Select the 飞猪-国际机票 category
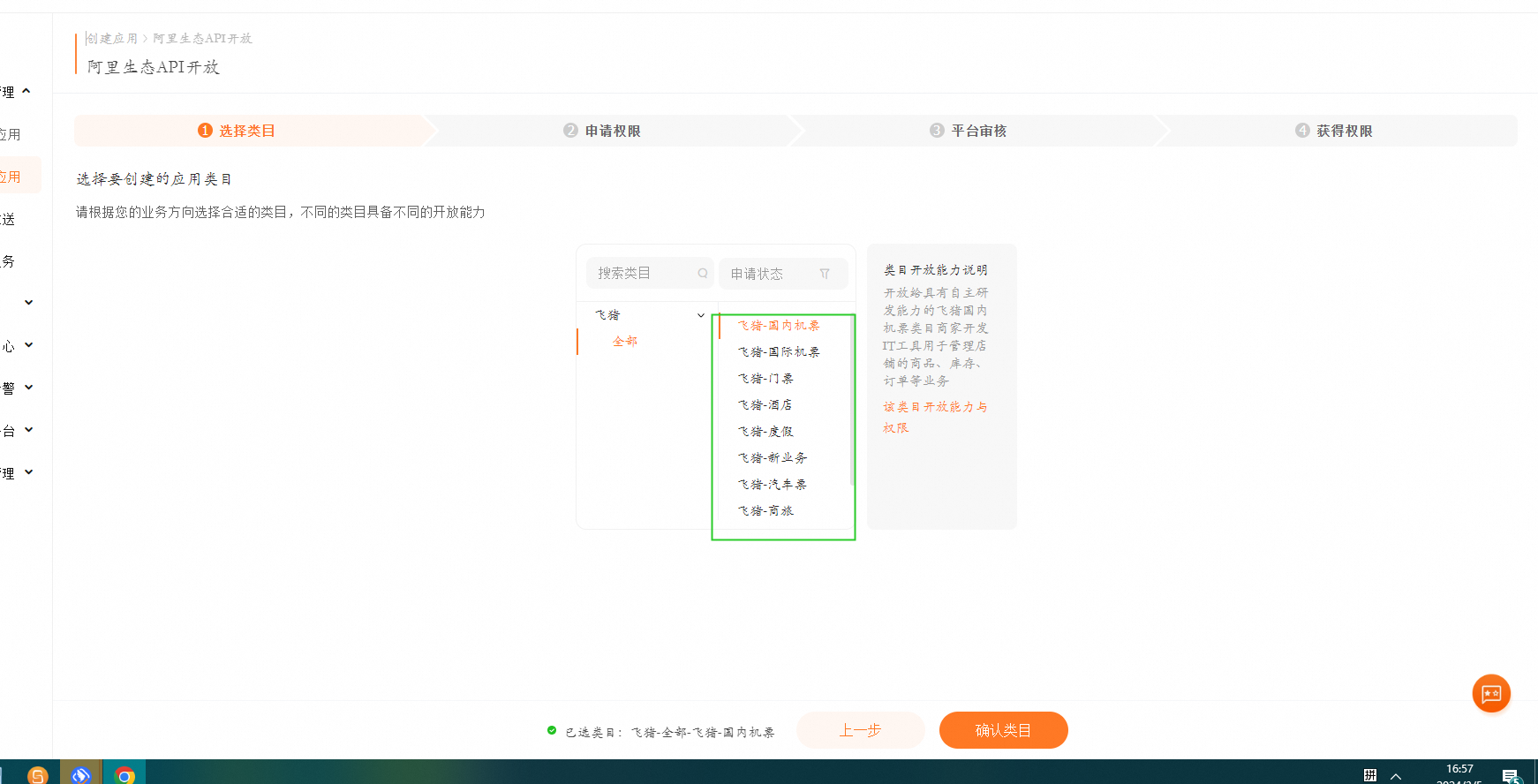Image resolution: width=1538 pixels, height=784 pixels. pos(779,352)
